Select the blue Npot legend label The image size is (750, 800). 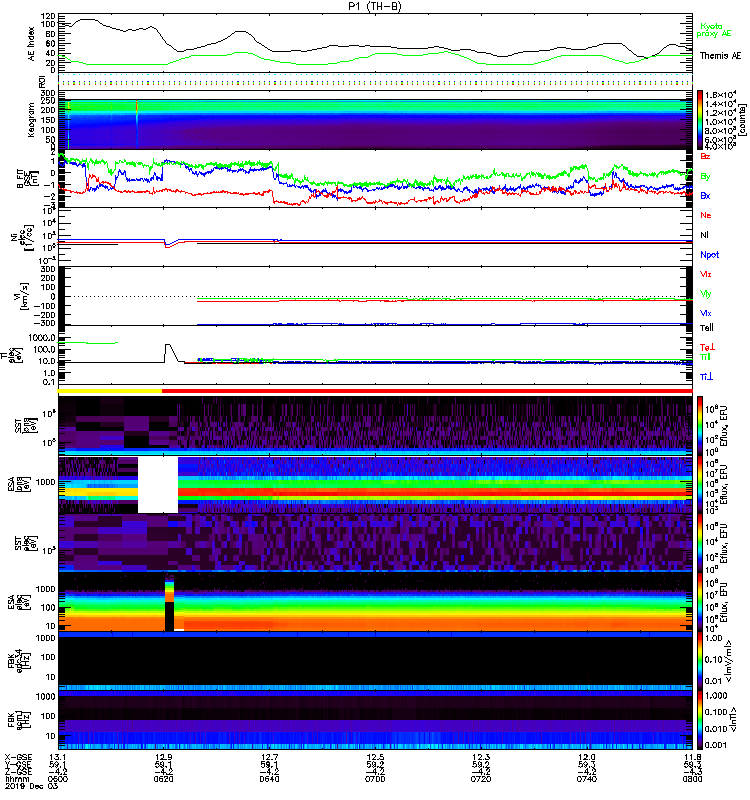tap(710, 255)
